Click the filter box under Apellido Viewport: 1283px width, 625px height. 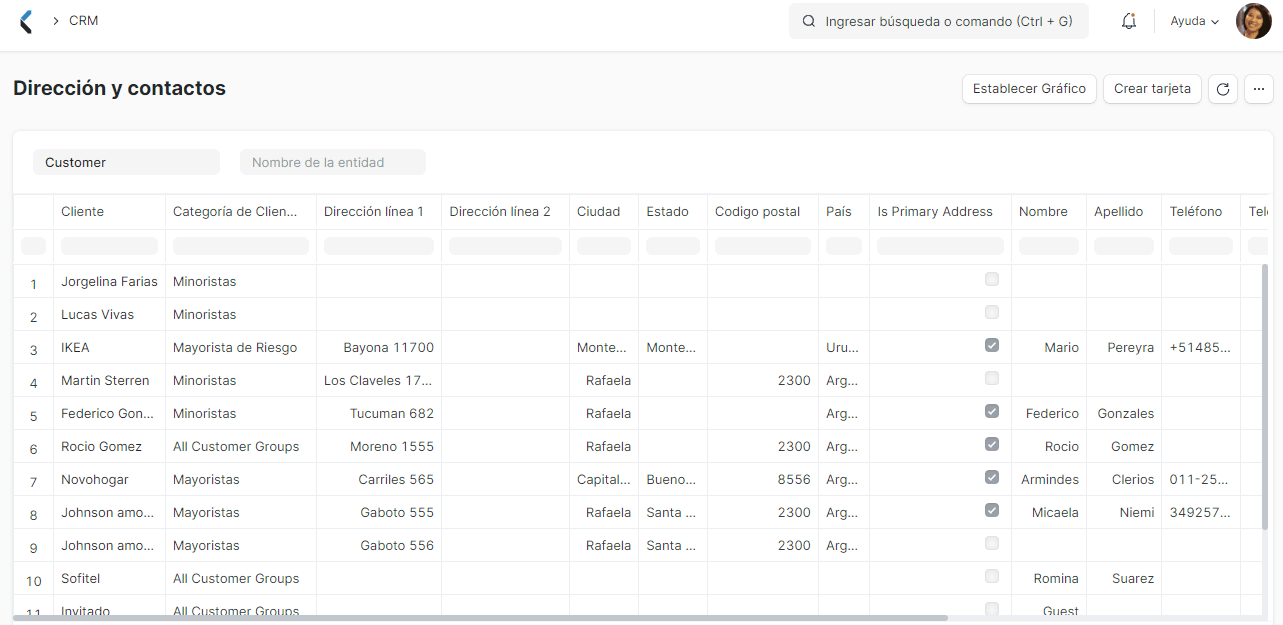click(x=1124, y=246)
